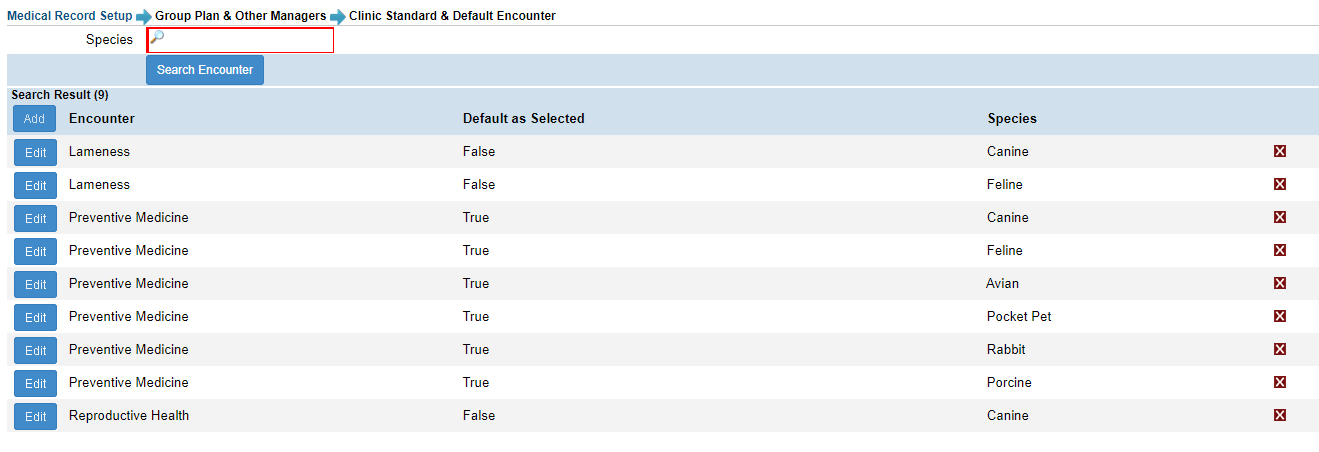Go to Group Plan & Other Managers breadcrumb
Viewport: 1319px width, 452px height.
click(x=240, y=16)
